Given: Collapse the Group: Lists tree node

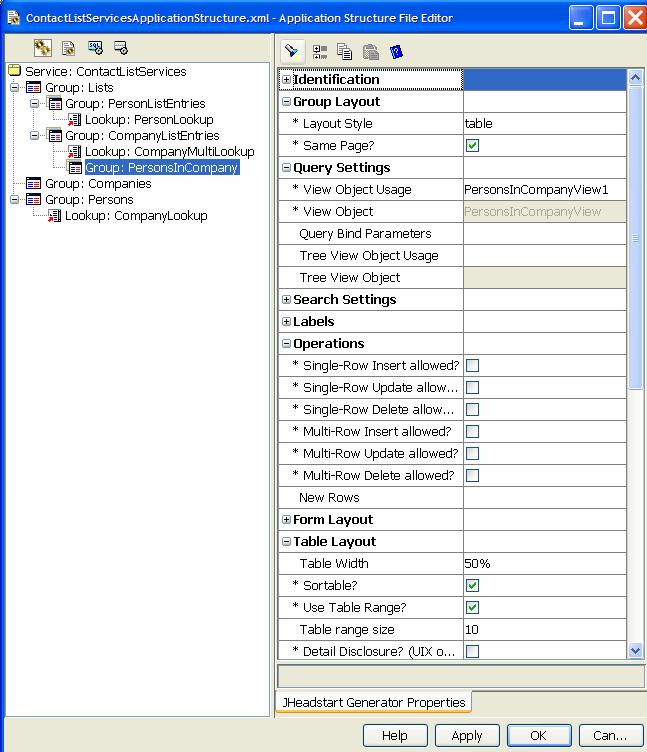Looking at the screenshot, I should [15, 88].
